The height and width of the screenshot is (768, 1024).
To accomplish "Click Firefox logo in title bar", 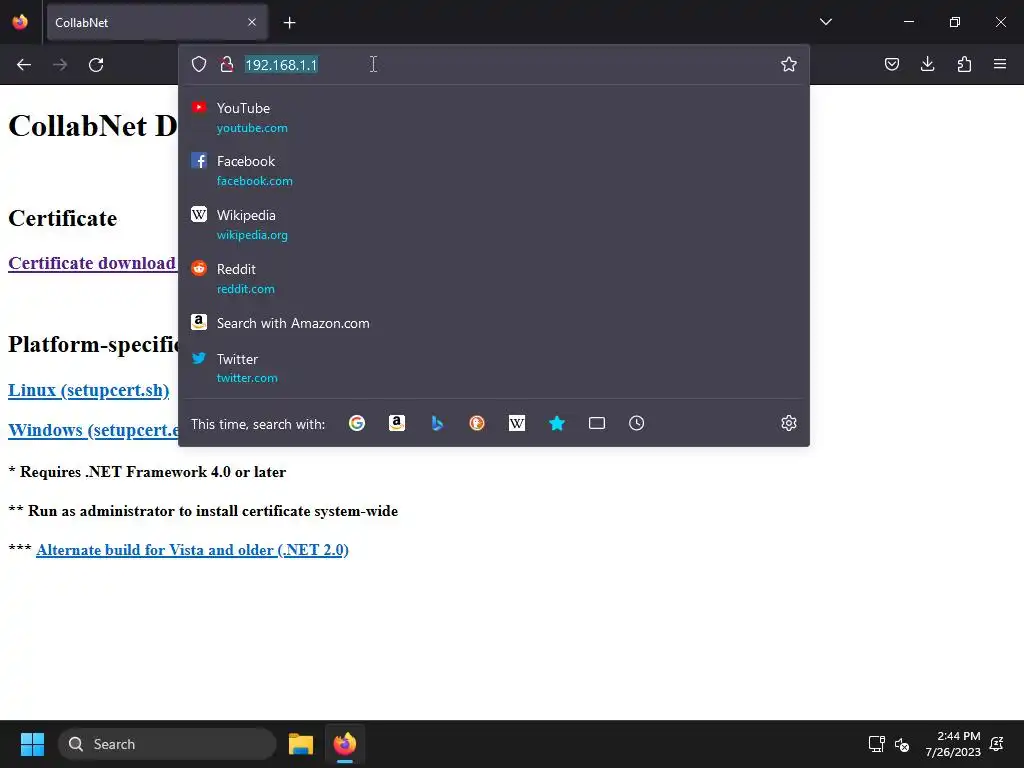I will (20, 22).
